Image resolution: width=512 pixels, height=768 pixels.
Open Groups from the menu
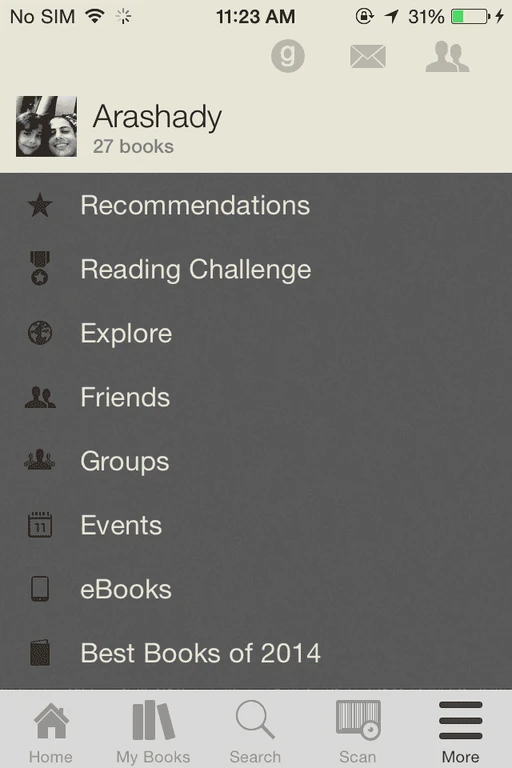(256, 461)
